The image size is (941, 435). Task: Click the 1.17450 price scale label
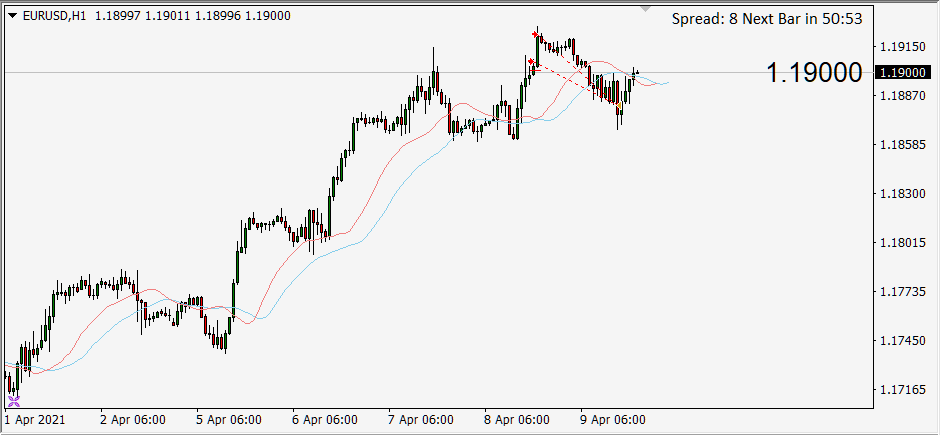901,341
